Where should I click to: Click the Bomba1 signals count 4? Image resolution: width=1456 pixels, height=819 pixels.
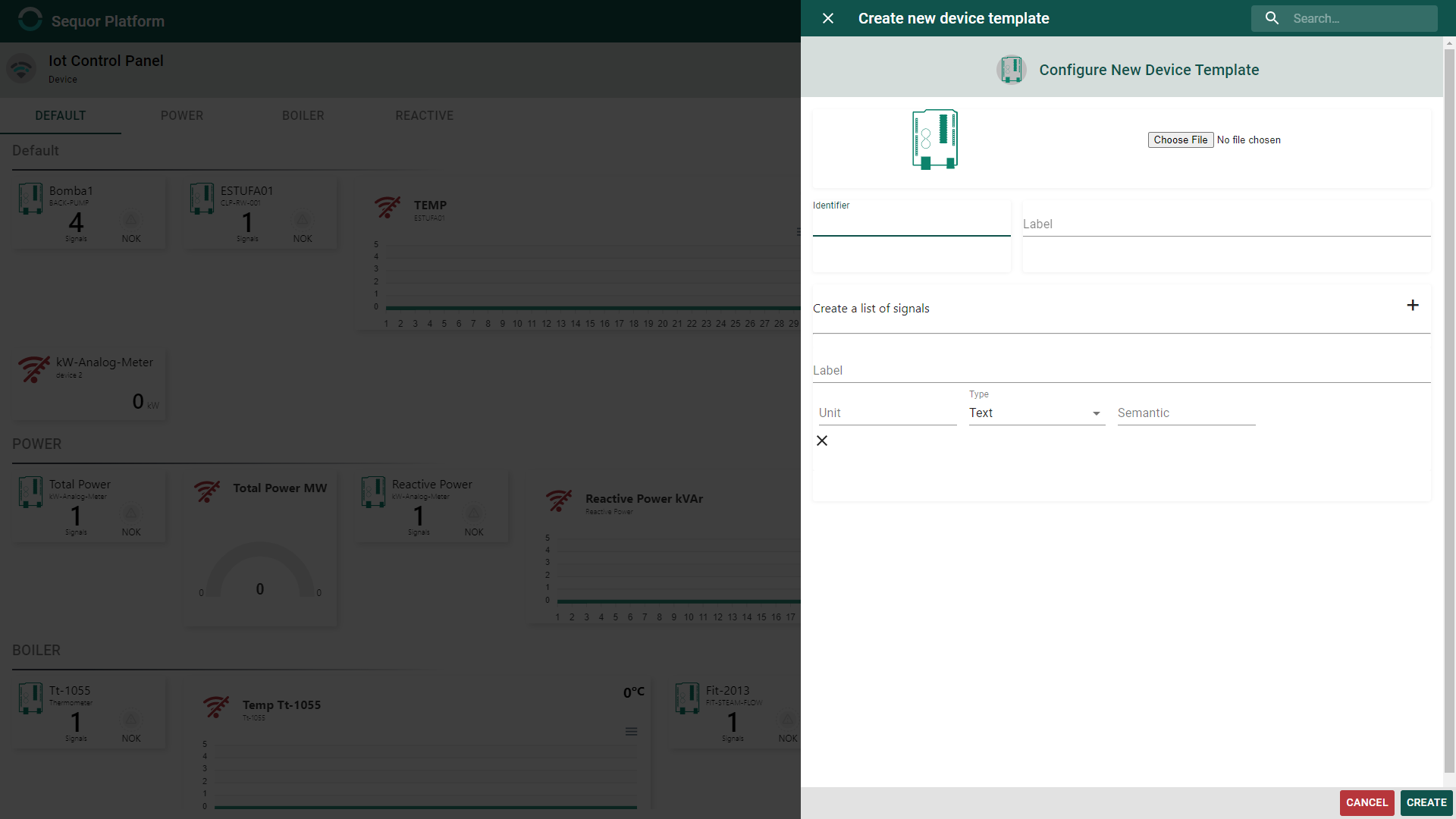(76, 223)
